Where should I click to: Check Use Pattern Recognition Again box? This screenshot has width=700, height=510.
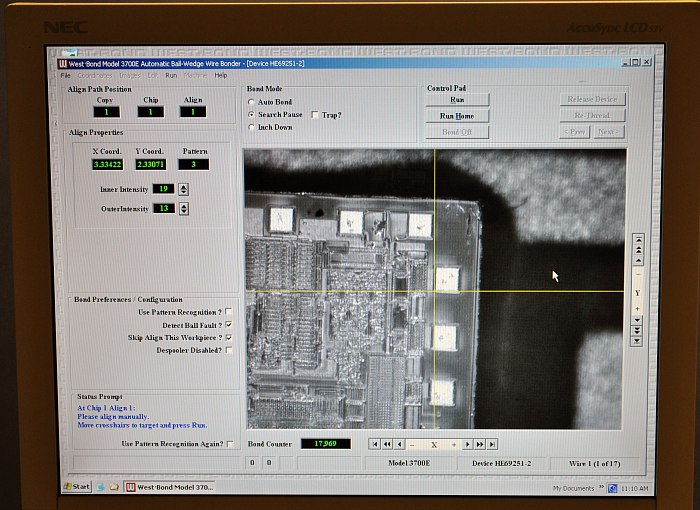point(230,443)
